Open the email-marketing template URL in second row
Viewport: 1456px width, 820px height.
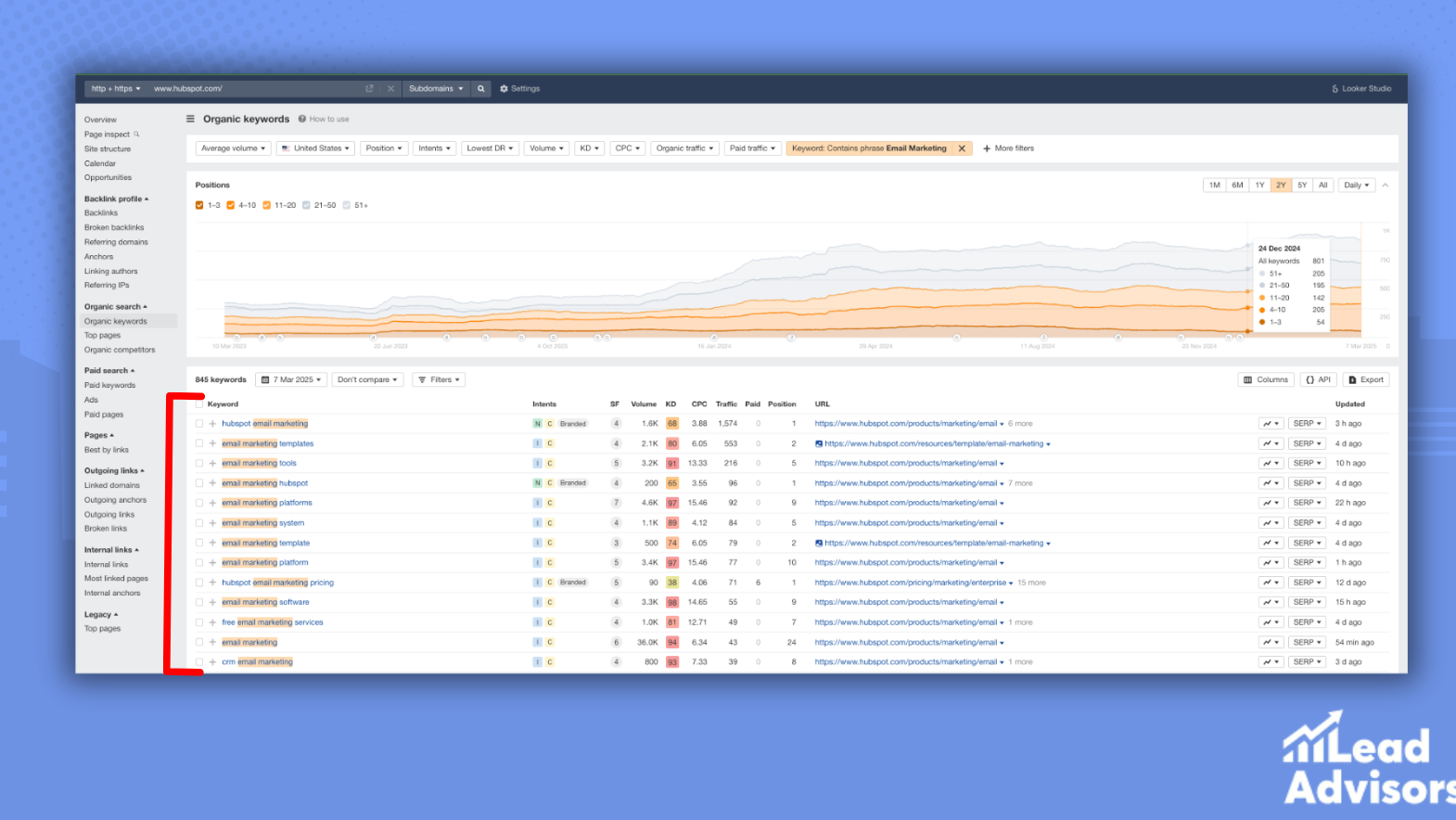pyautogui.click(x=934, y=443)
